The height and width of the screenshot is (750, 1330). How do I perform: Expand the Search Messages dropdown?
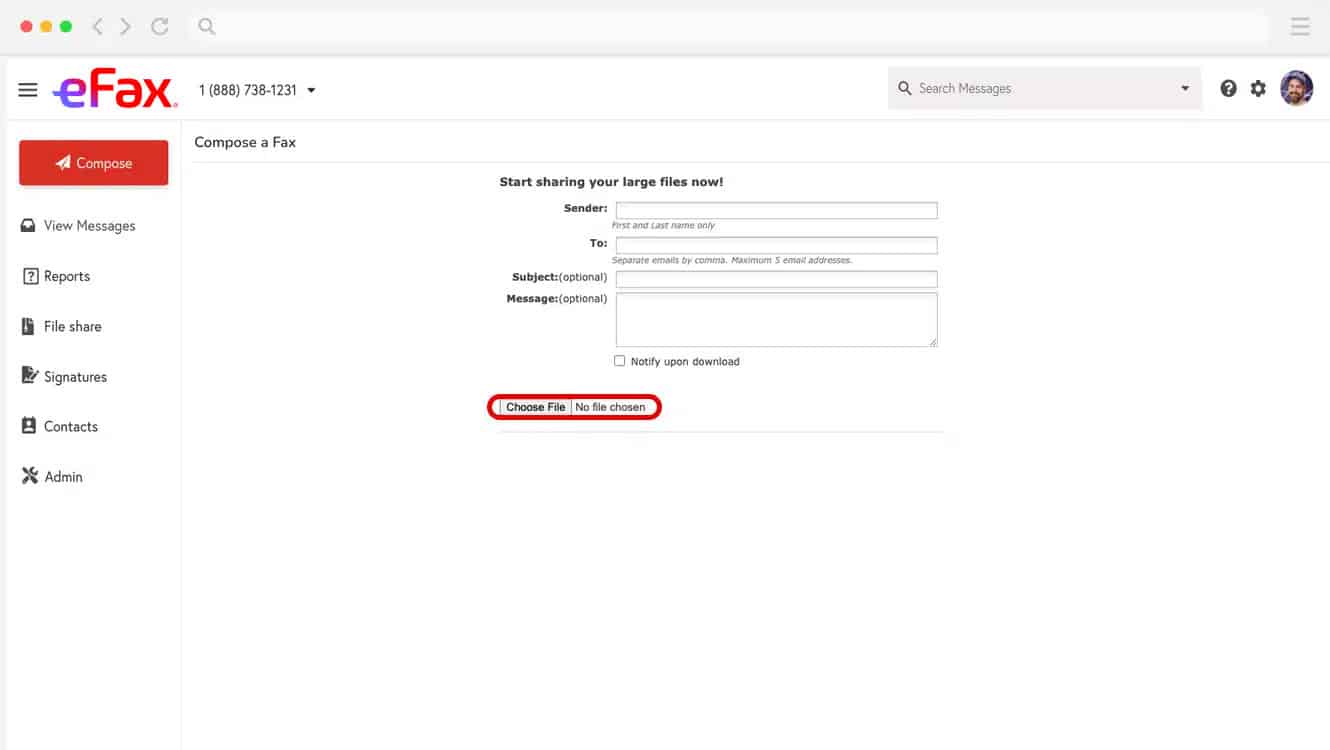tap(1184, 88)
